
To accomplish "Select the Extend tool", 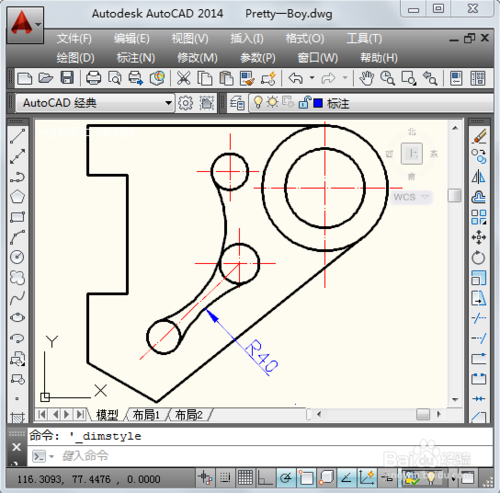I will point(479,338).
